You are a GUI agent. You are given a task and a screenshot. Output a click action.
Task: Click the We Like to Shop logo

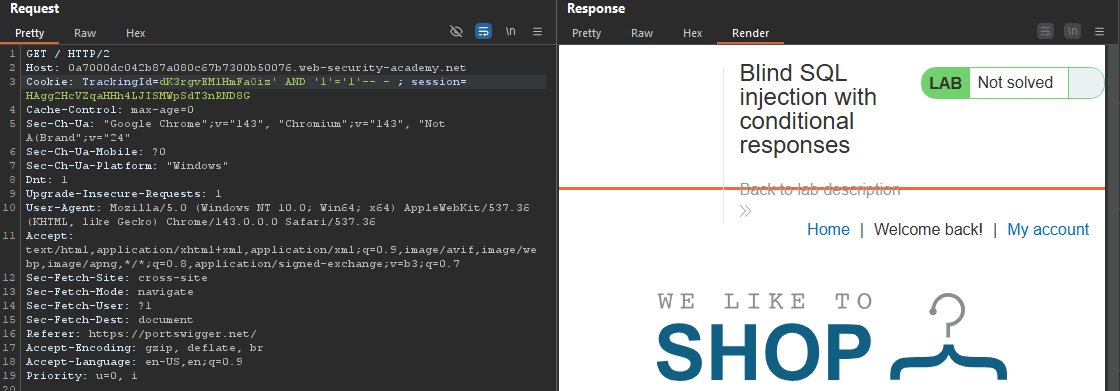[x=831, y=337]
